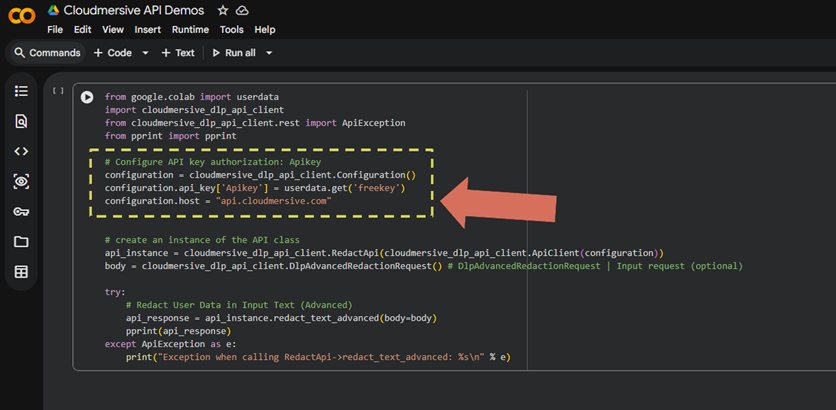Click the notebook title Cloudmersive API Demos
Screen dimensions: 836x410
pos(134,10)
